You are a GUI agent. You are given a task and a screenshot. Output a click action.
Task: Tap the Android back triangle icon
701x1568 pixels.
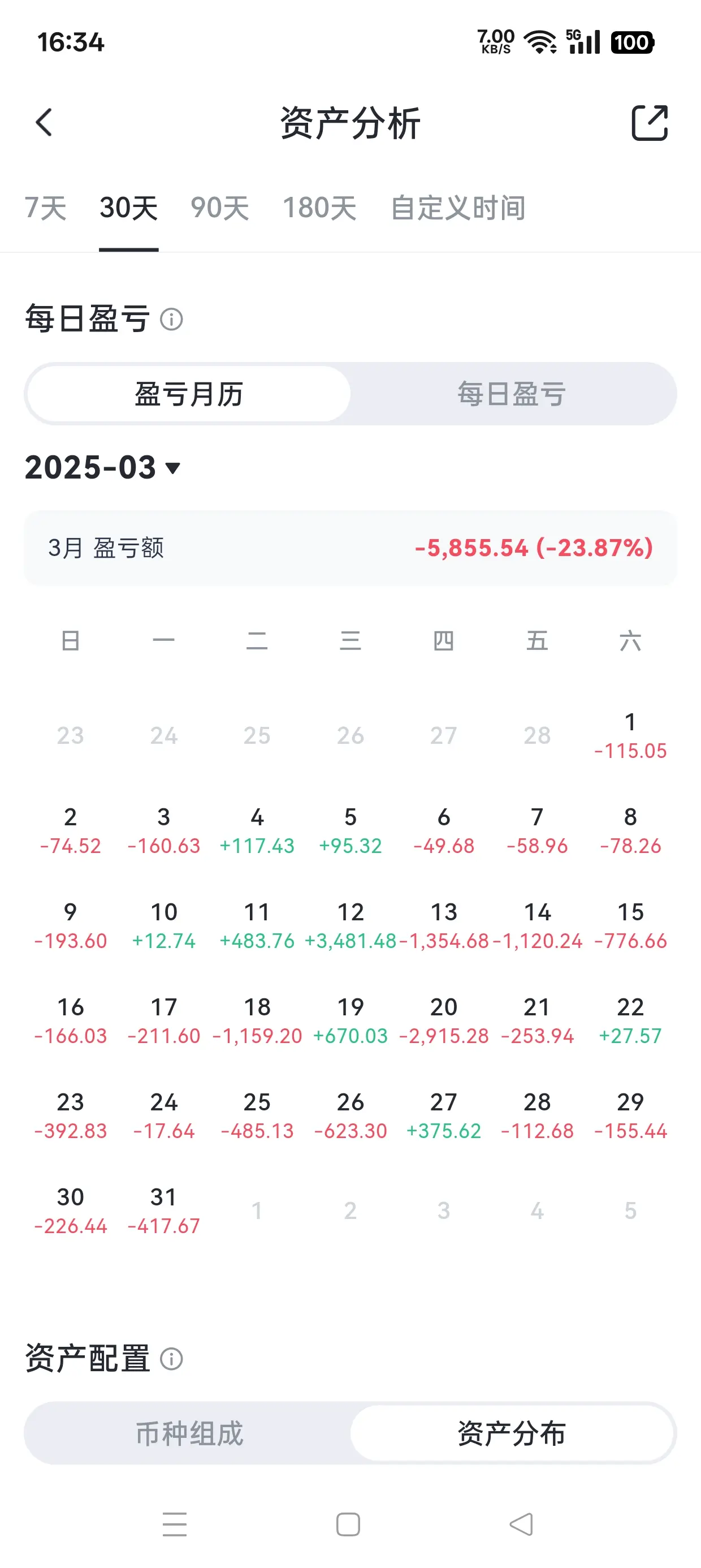point(521,1524)
